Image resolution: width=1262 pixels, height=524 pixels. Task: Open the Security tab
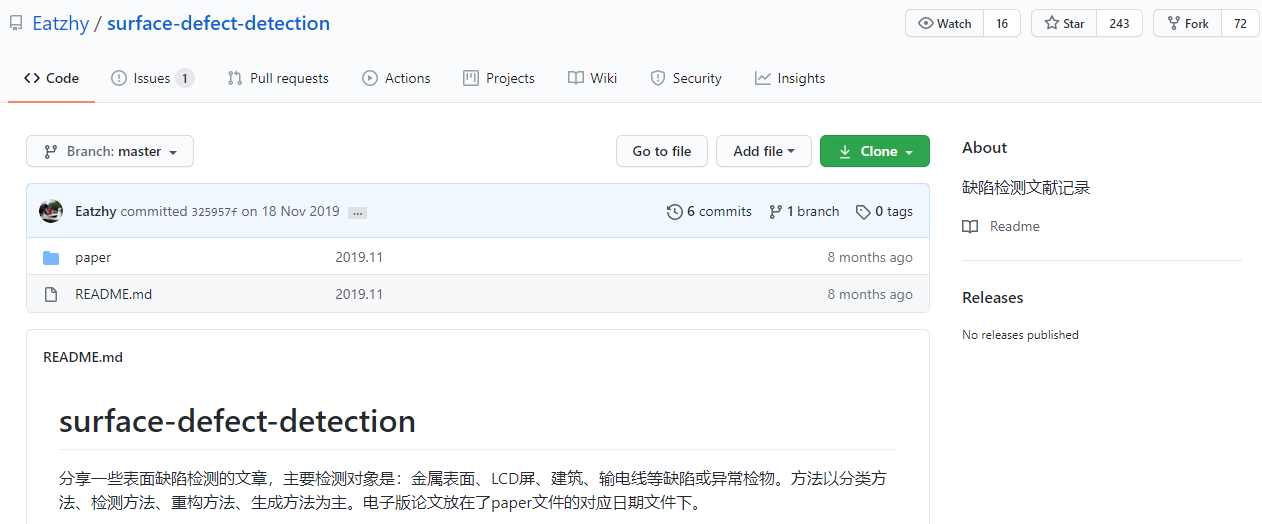686,78
